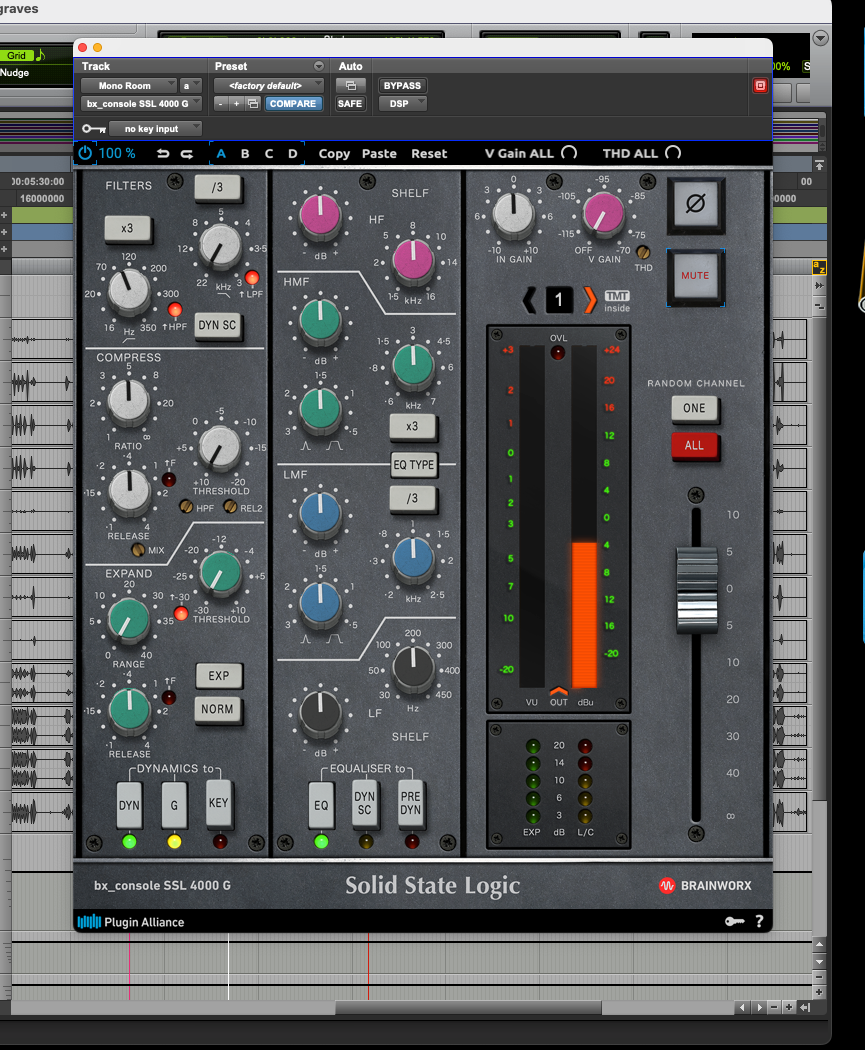
Task: Open the Plugin Alliance logo menu
Action: 131,922
